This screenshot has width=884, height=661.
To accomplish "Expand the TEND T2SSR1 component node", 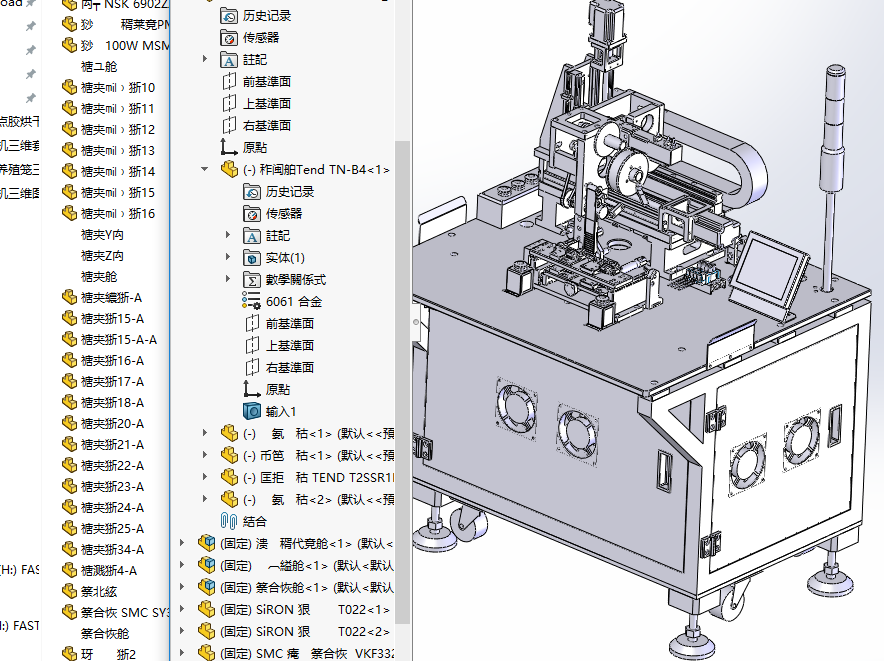I will (205, 477).
